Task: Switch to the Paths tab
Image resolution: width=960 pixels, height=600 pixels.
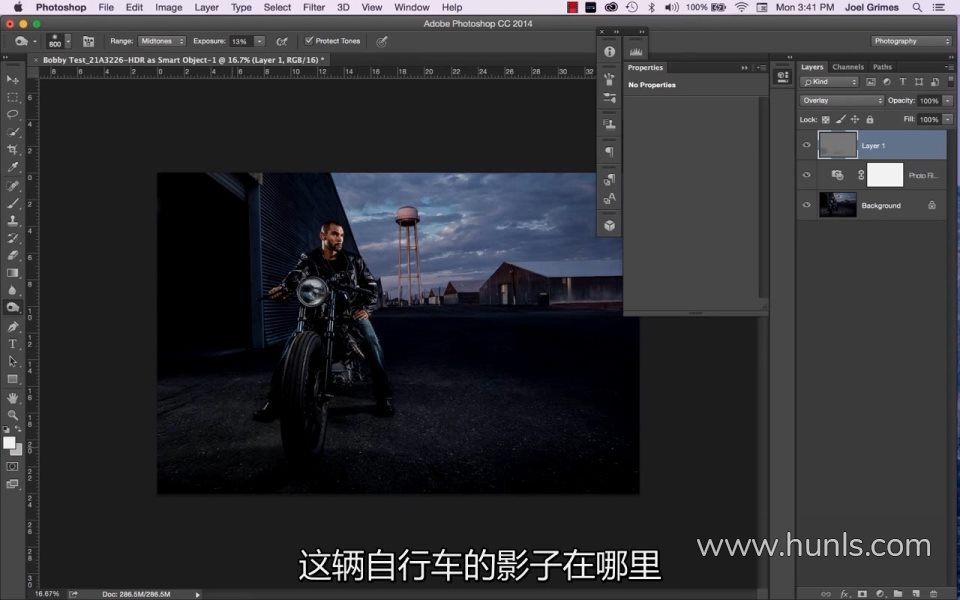Action: [882, 67]
